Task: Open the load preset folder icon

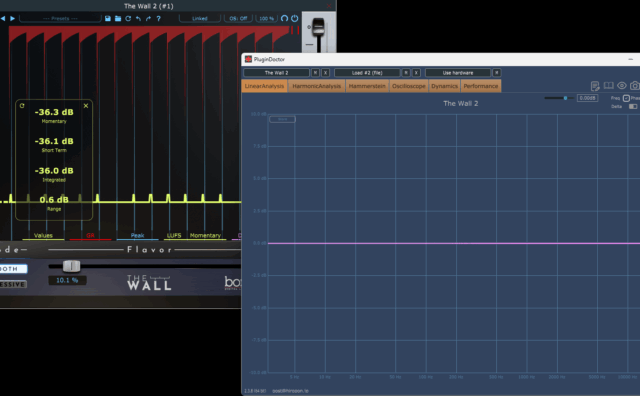Action: (x=118, y=18)
